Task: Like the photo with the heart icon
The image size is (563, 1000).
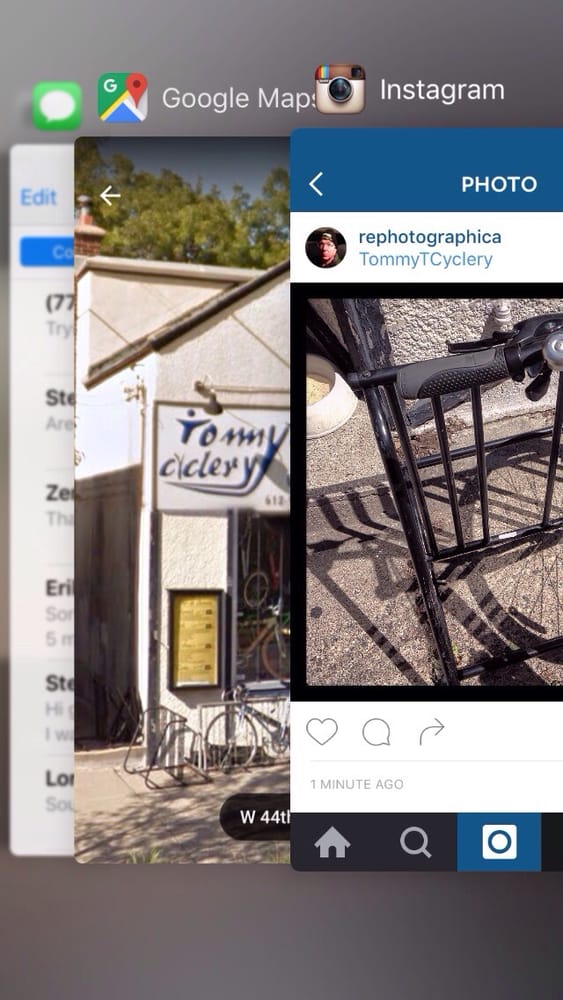Action: pos(322,732)
